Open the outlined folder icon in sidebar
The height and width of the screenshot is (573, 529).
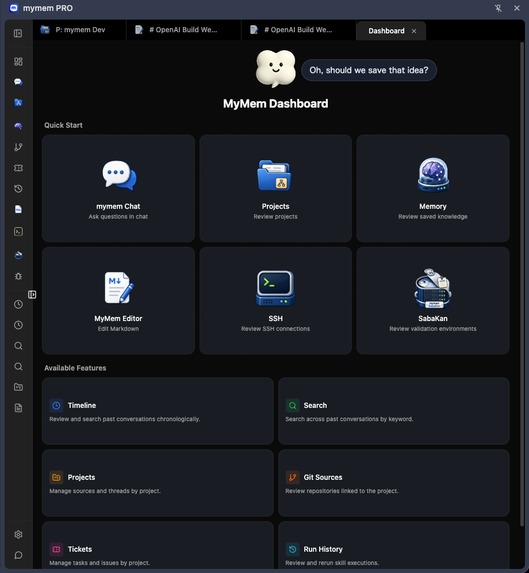pos(18,387)
